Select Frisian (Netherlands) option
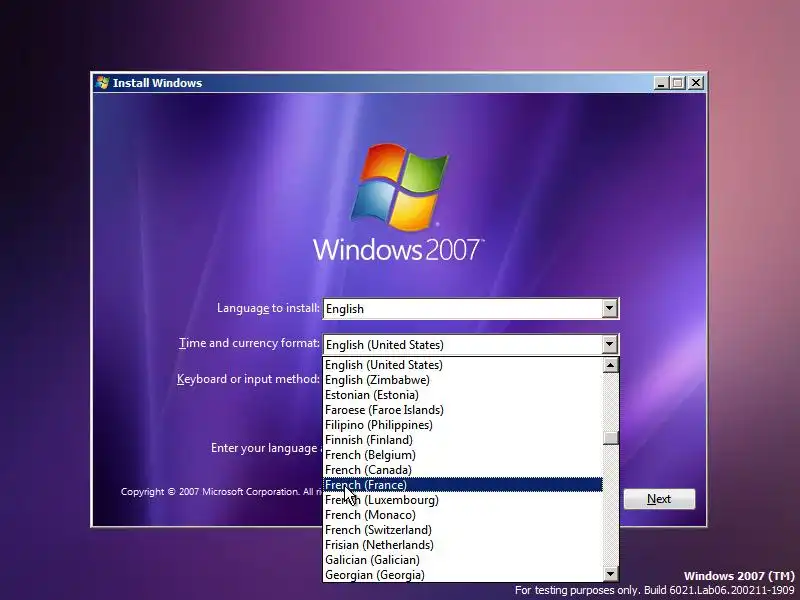The height and width of the screenshot is (600, 800). point(463,545)
